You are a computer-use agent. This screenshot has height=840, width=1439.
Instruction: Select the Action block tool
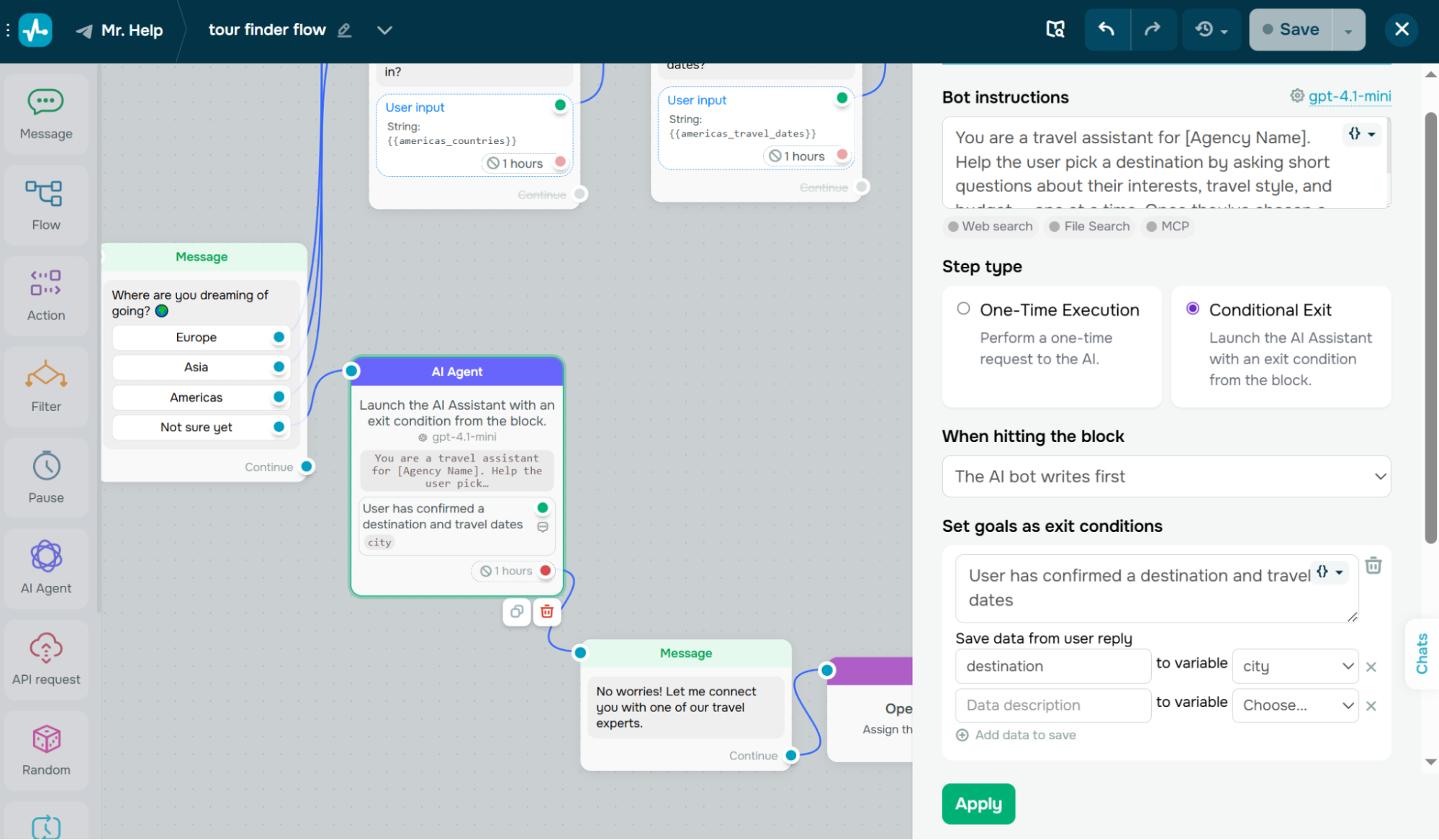tap(45, 295)
